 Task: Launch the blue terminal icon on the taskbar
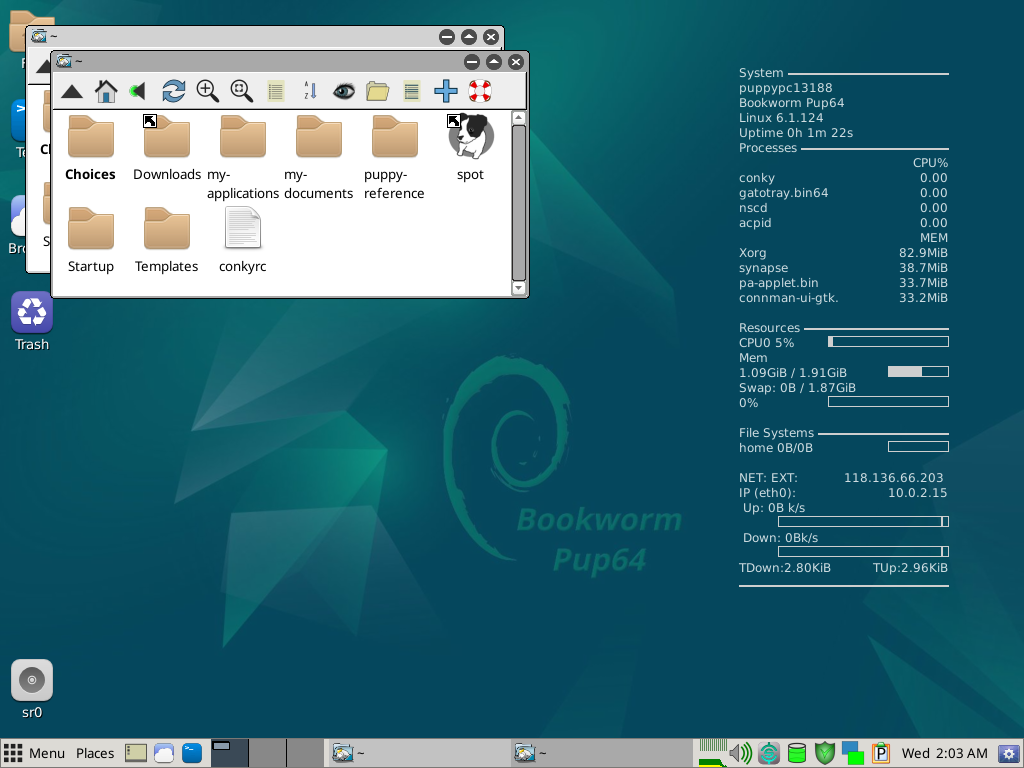(192, 753)
